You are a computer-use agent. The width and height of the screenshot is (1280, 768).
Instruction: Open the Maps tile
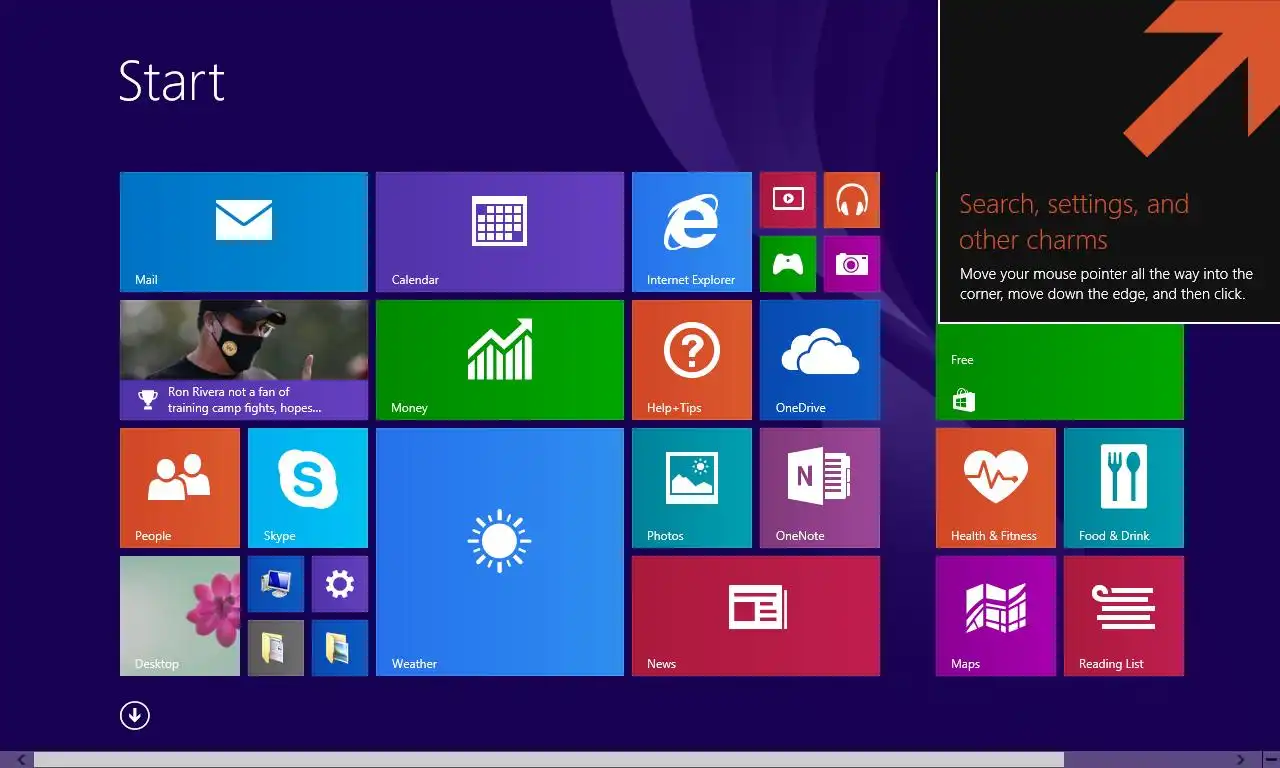996,616
